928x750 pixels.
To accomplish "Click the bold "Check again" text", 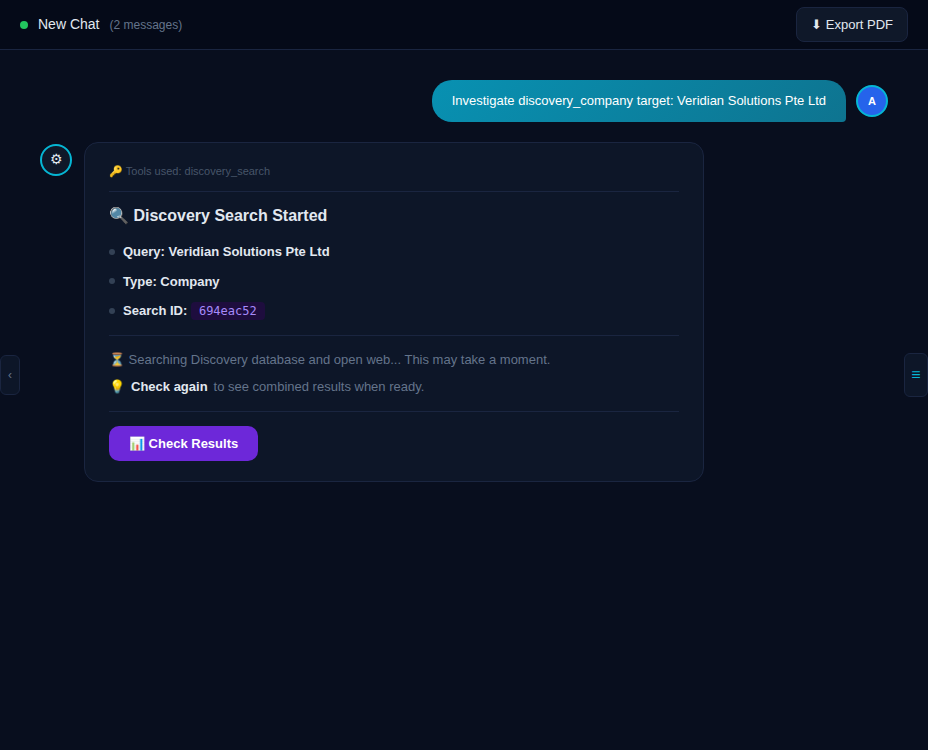I will pos(169,387).
